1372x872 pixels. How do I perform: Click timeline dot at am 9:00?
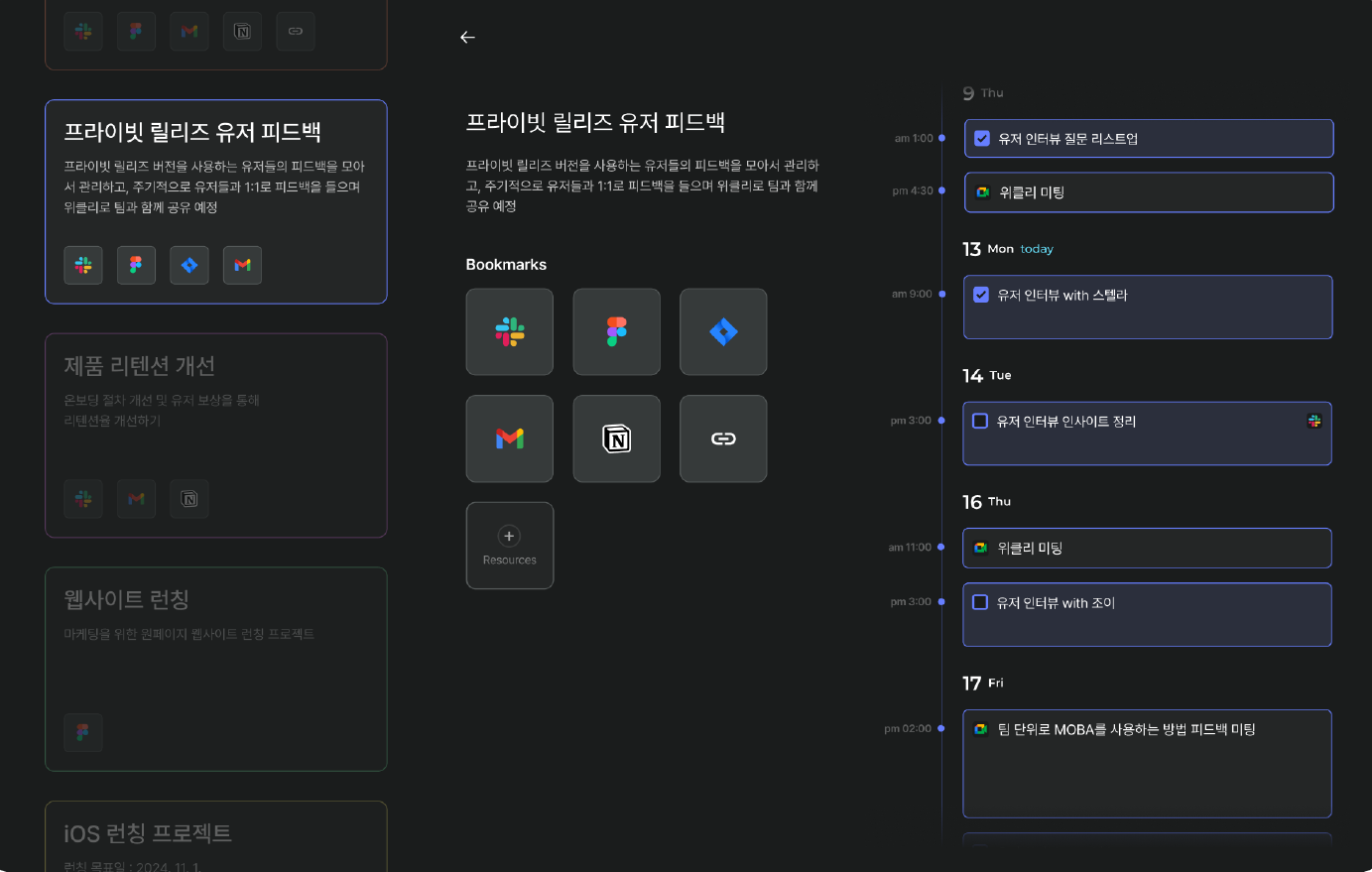pos(941,294)
